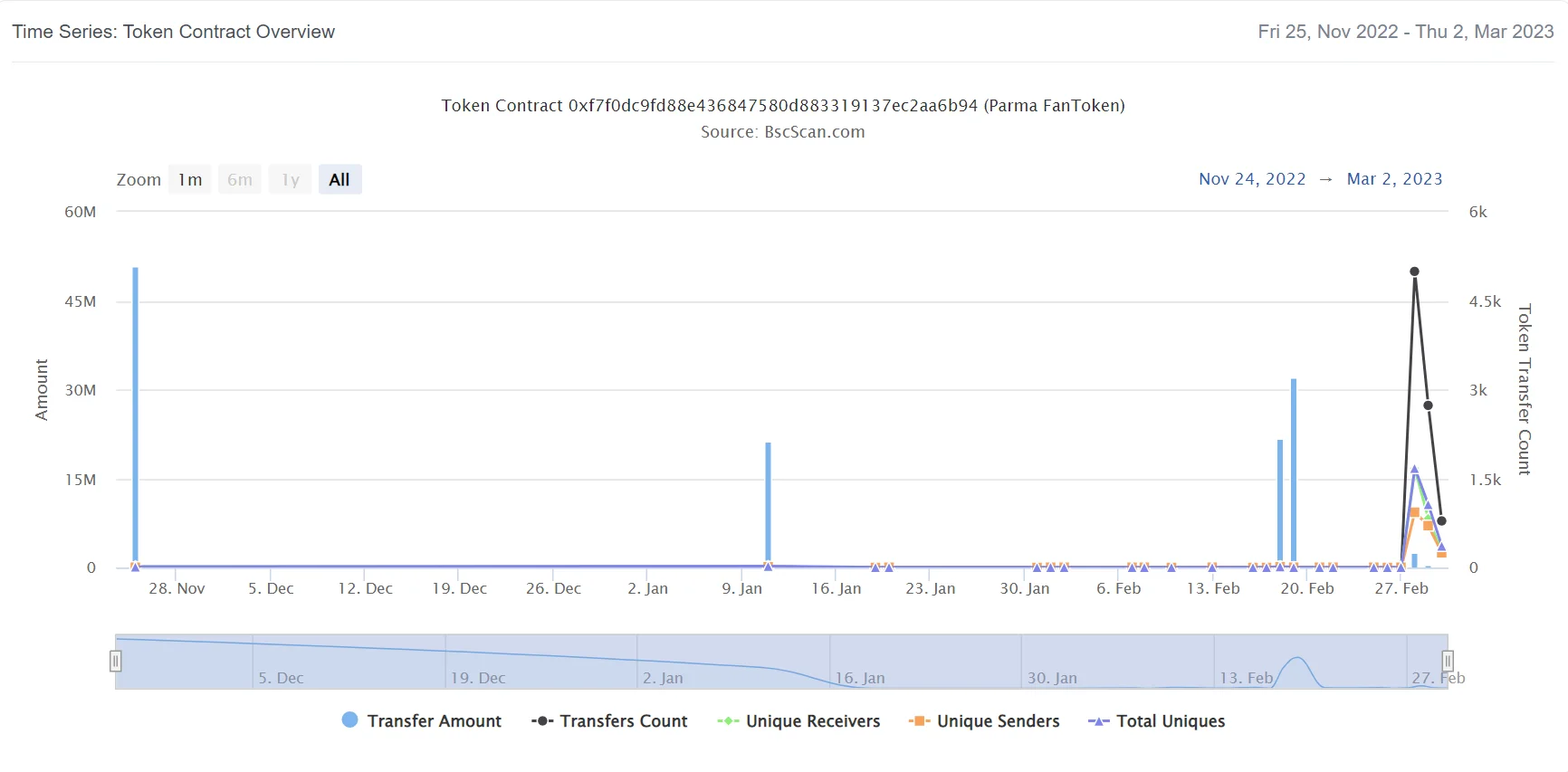Select the 1m zoom range
The height and width of the screenshot is (772, 1568).
(190, 179)
